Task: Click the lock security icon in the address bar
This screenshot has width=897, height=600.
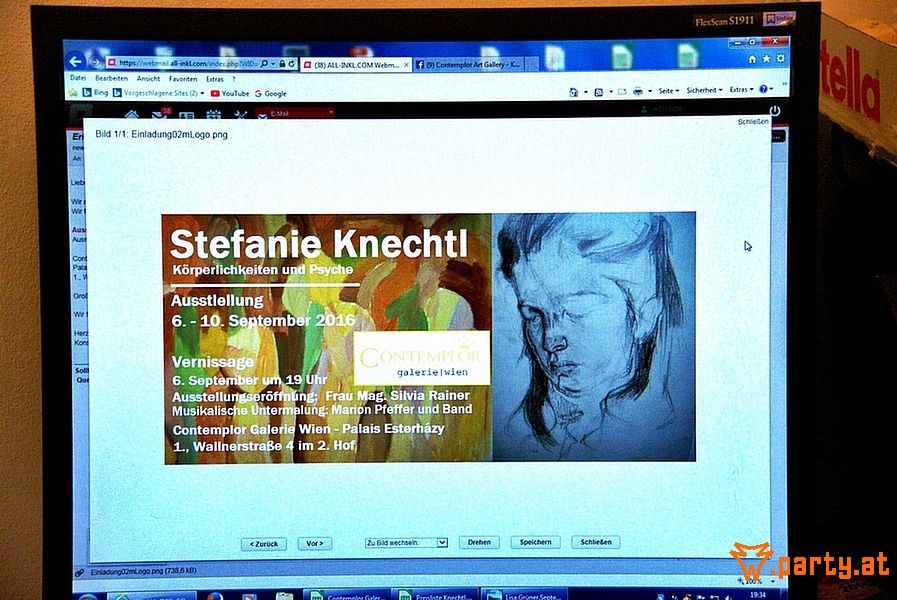Action: click(x=282, y=64)
